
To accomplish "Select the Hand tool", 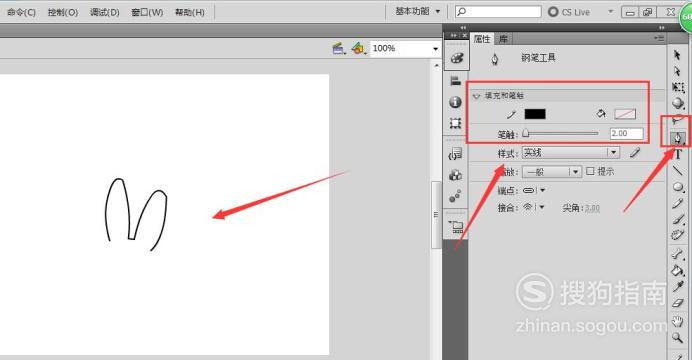I will [677, 321].
